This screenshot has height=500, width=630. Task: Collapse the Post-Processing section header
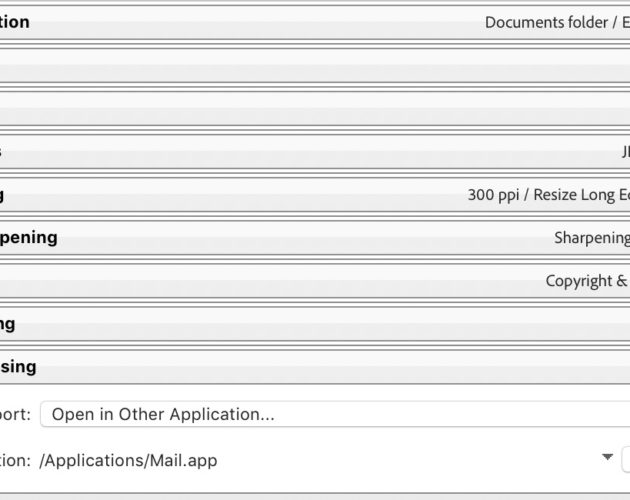point(315,367)
